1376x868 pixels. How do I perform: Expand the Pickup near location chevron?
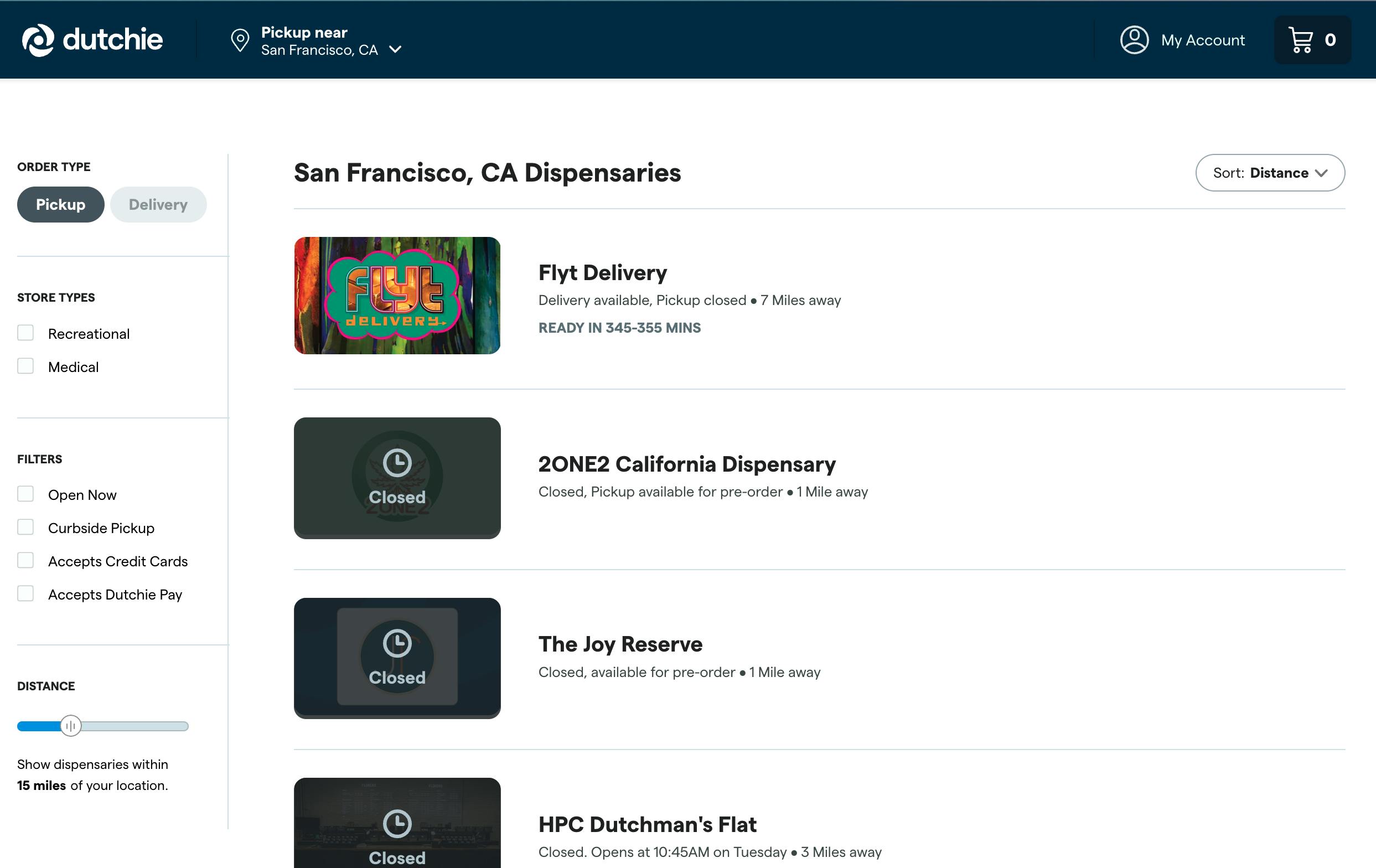(x=395, y=50)
